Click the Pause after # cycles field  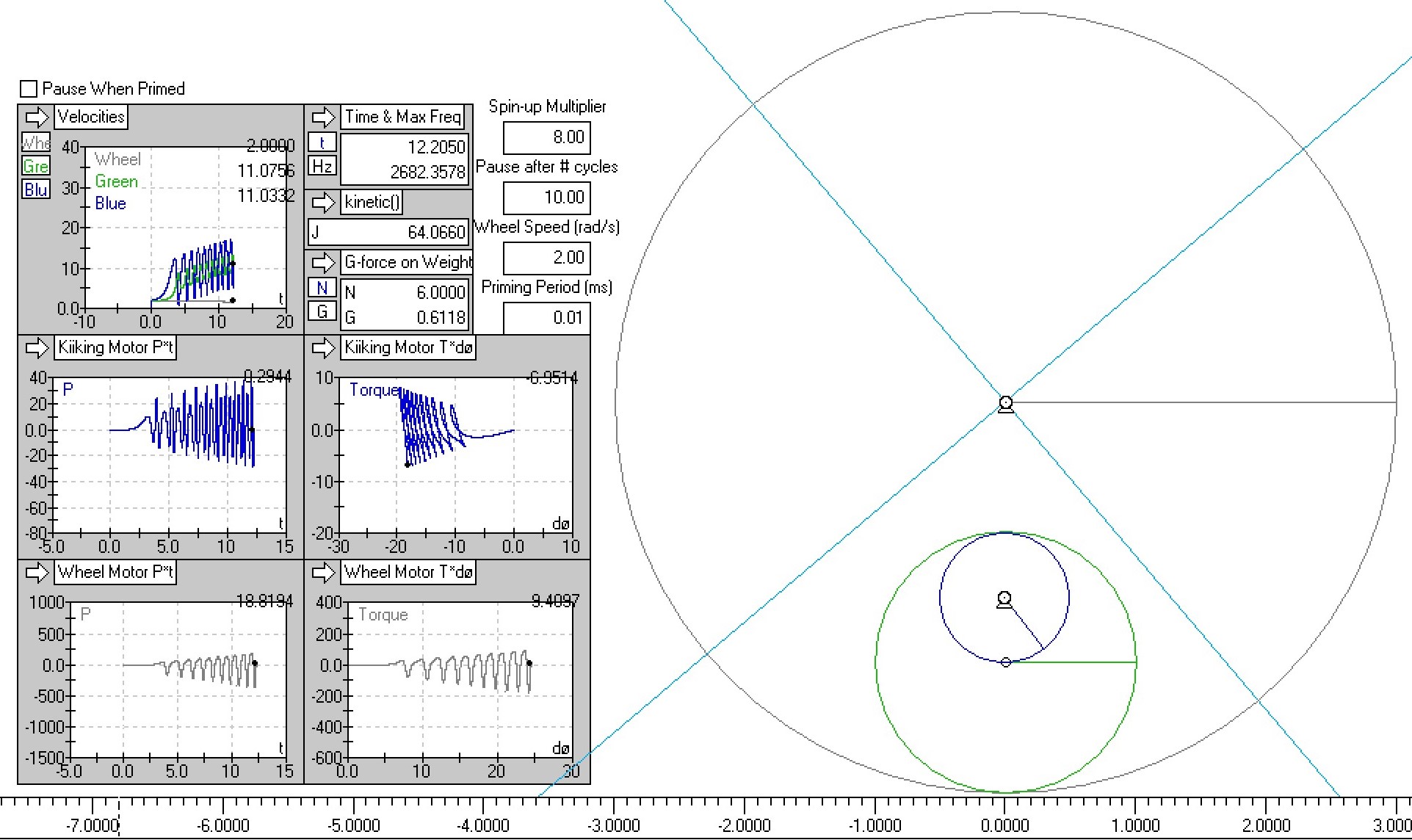tap(546, 198)
